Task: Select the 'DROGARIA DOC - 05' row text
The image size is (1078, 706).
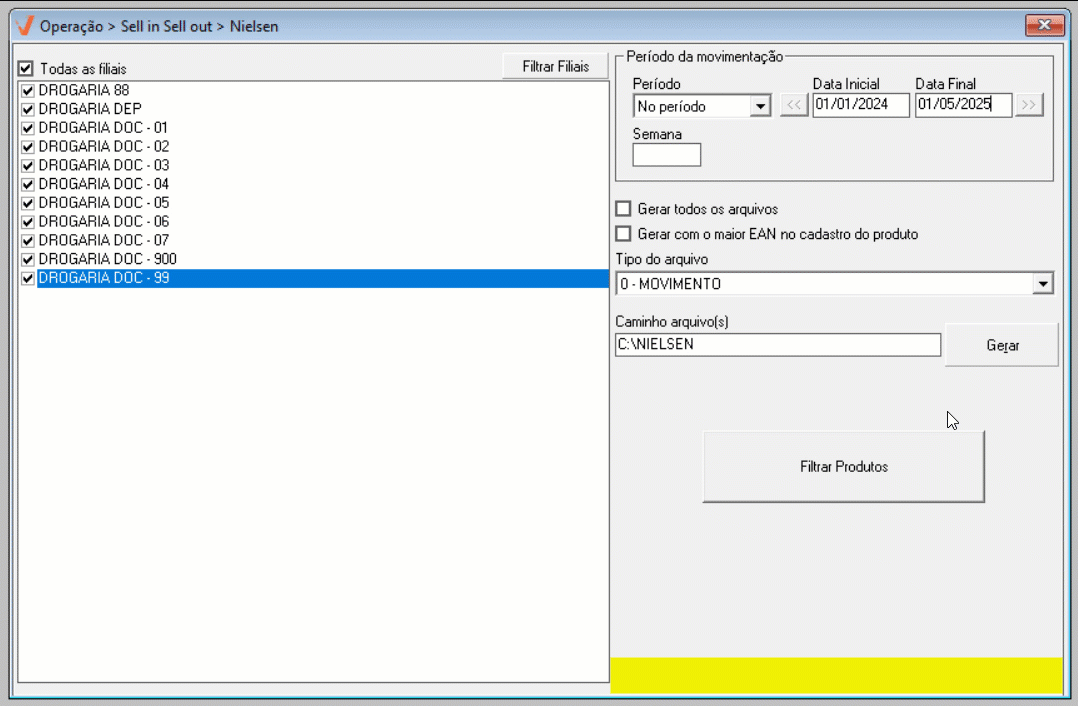Action: [104, 202]
